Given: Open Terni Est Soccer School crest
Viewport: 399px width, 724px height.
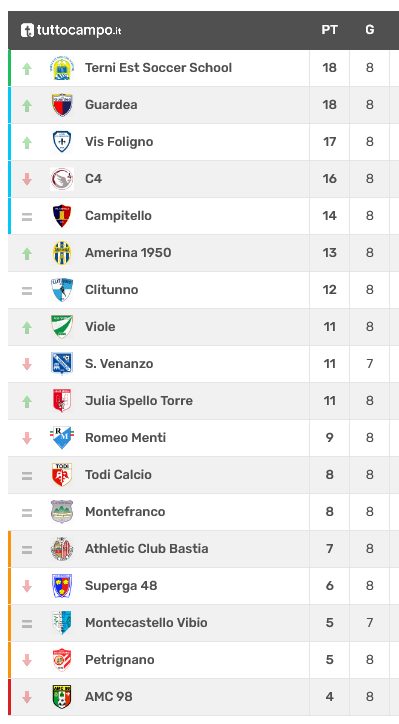Looking at the screenshot, I should coord(62,68).
